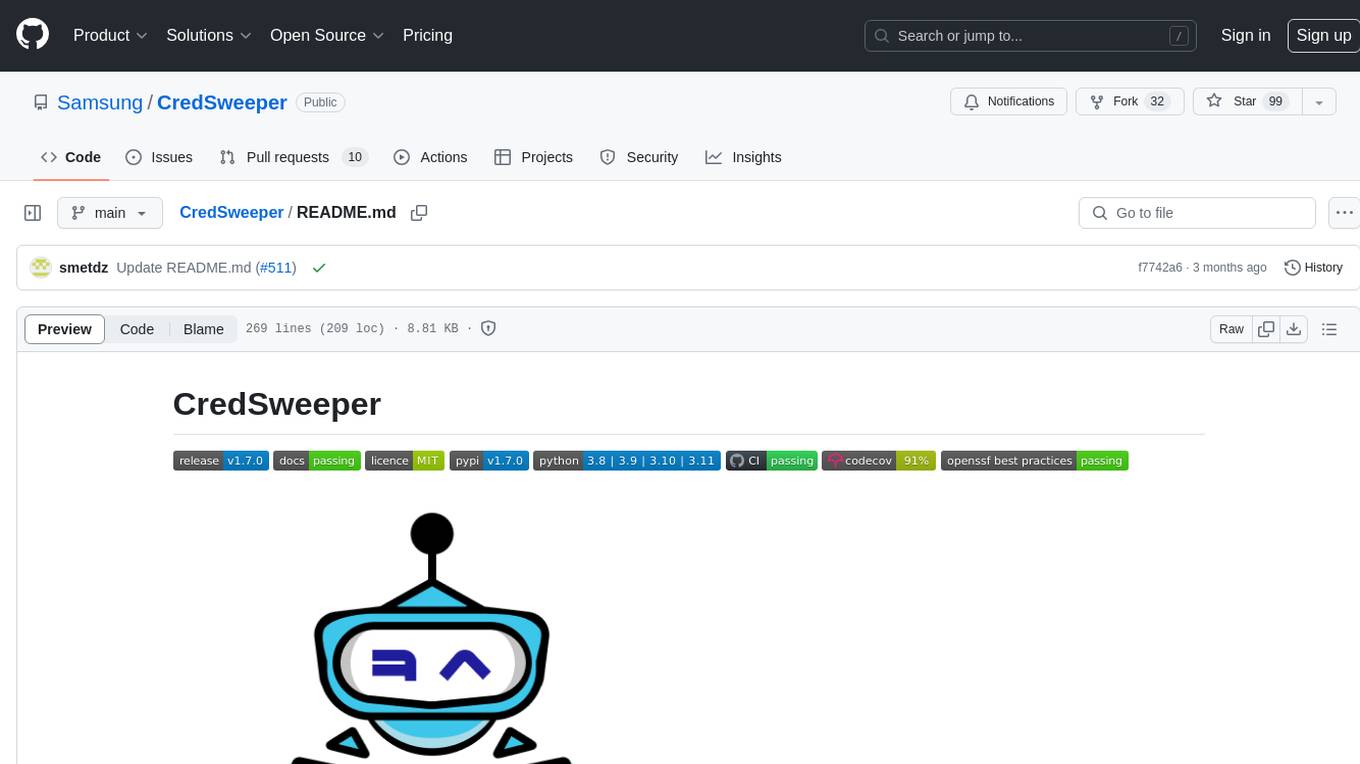The height and width of the screenshot is (764, 1360).
Task: Click smetdz avatar image
Action: [40, 267]
